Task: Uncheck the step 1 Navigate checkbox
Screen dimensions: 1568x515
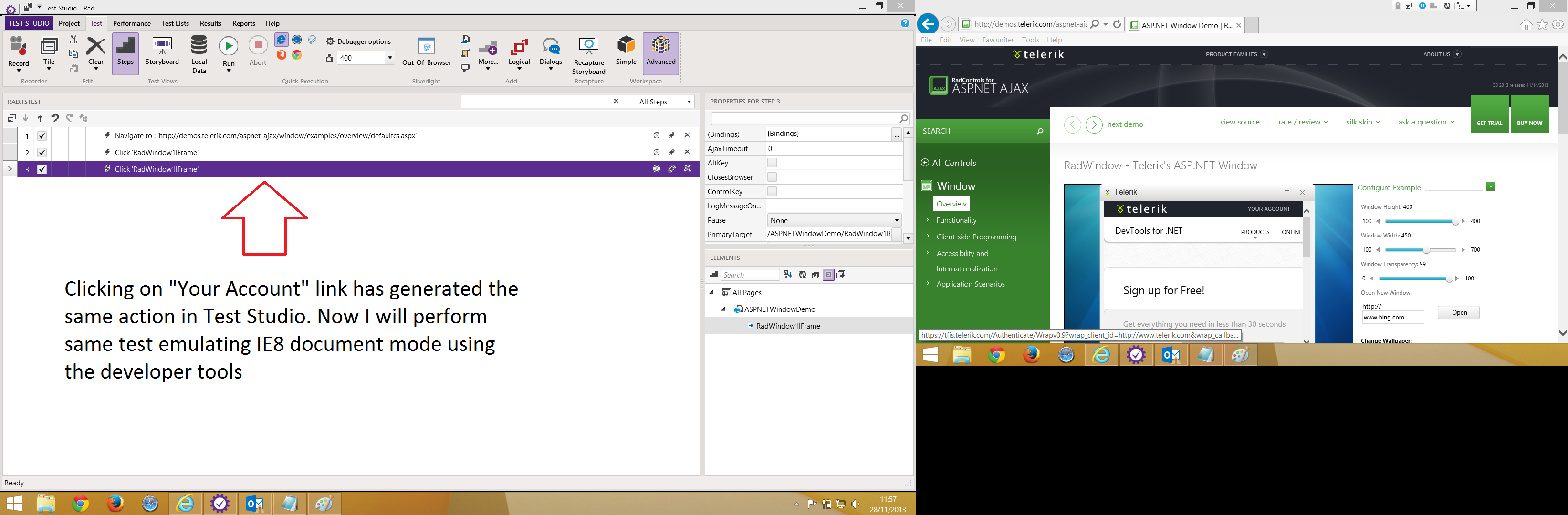Action: 42,136
